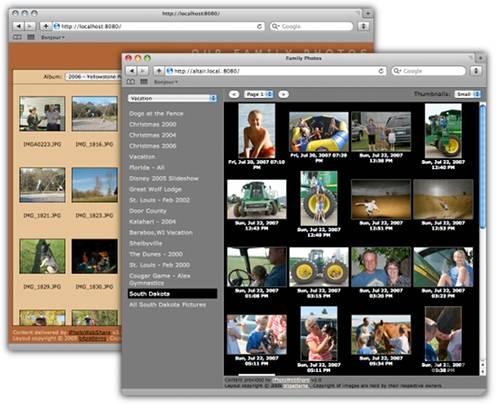Click scroll down arrow of photo grid

(x=482, y=371)
